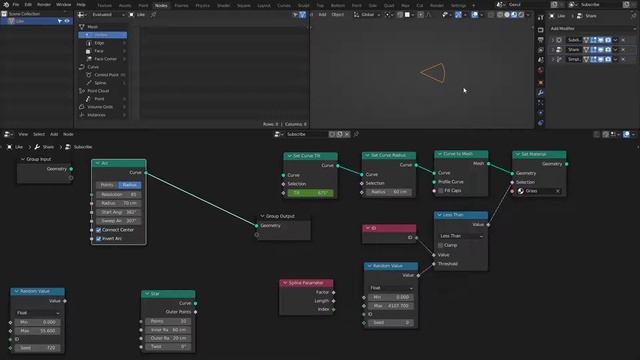
Task: Open the Object properties orange square tab
Action: click(540, 82)
